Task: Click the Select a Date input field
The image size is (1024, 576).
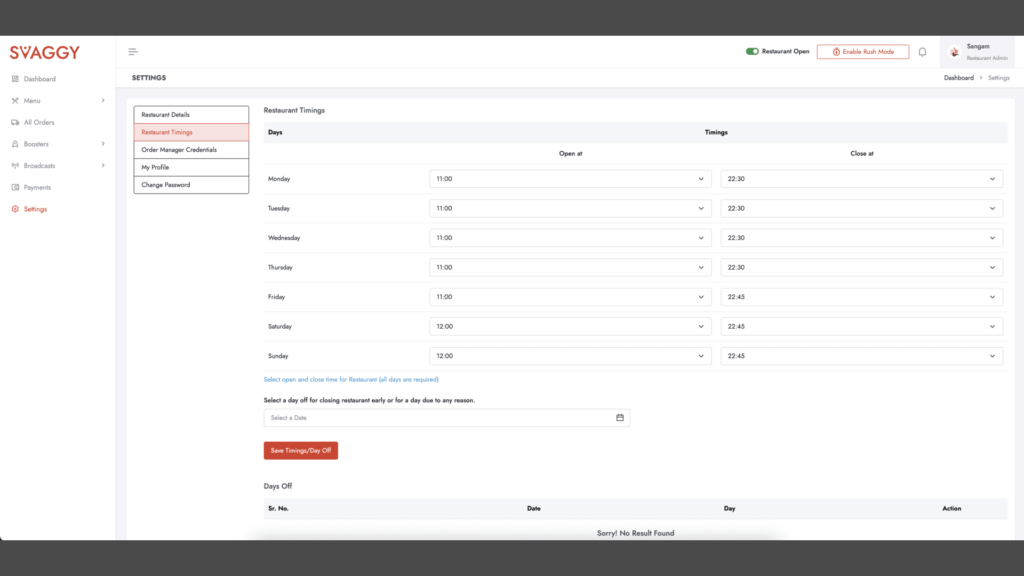Action: tap(440, 418)
